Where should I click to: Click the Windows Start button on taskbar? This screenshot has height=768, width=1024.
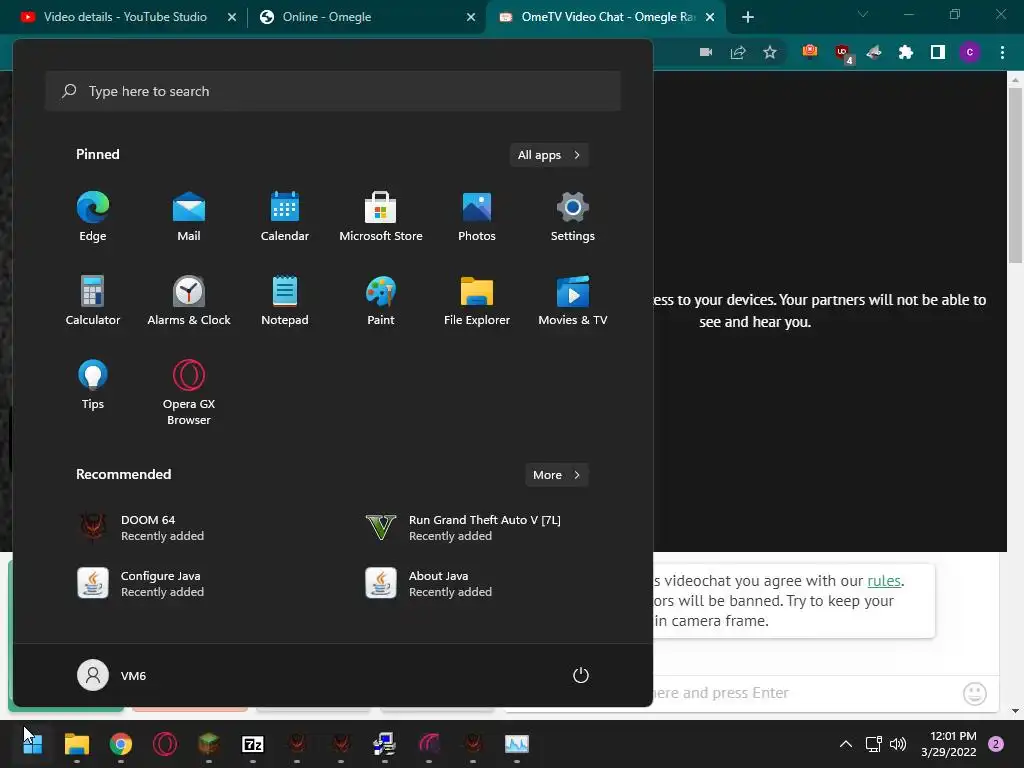coord(33,744)
